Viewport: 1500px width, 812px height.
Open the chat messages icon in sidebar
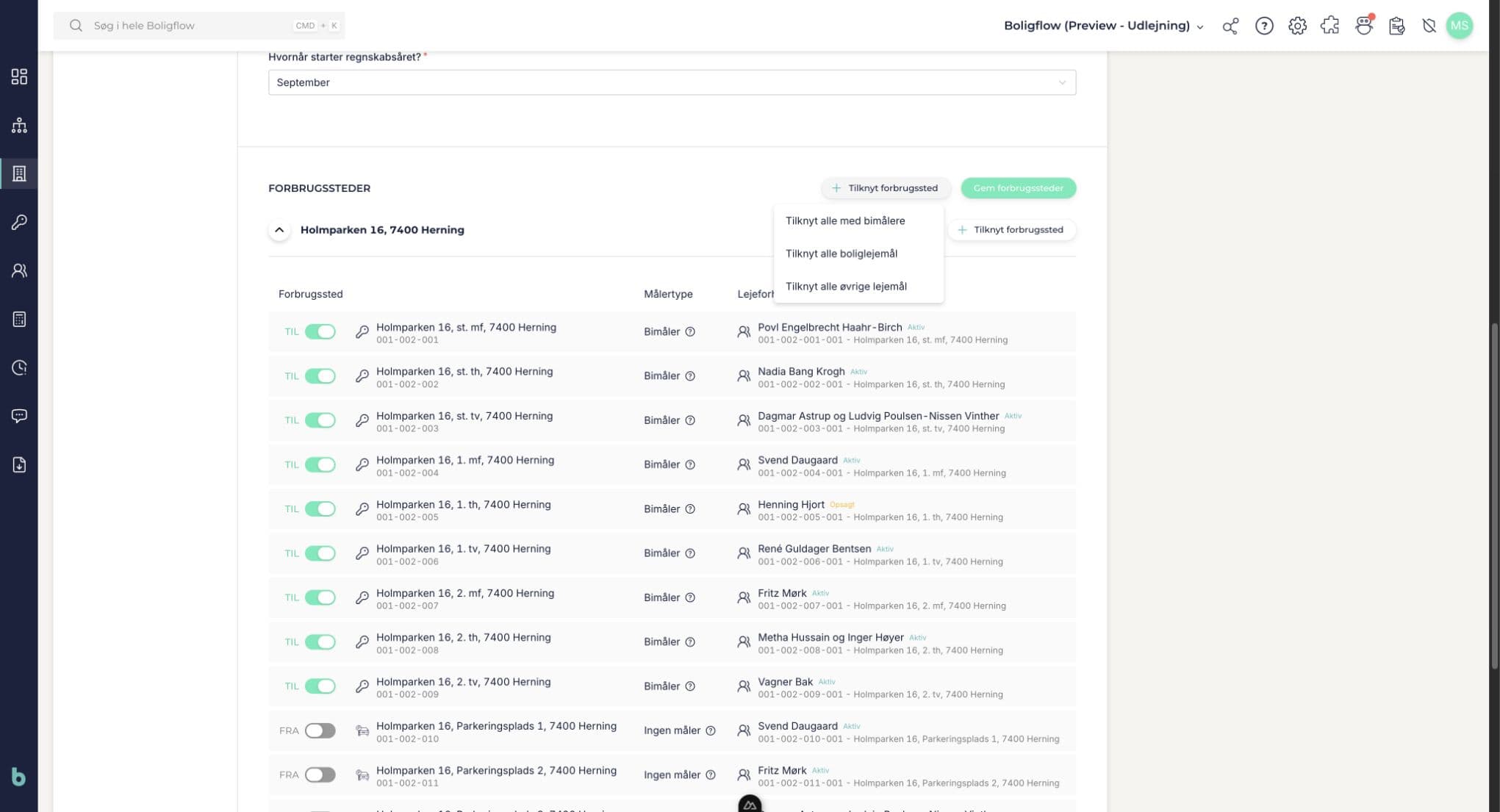[19, 416]
